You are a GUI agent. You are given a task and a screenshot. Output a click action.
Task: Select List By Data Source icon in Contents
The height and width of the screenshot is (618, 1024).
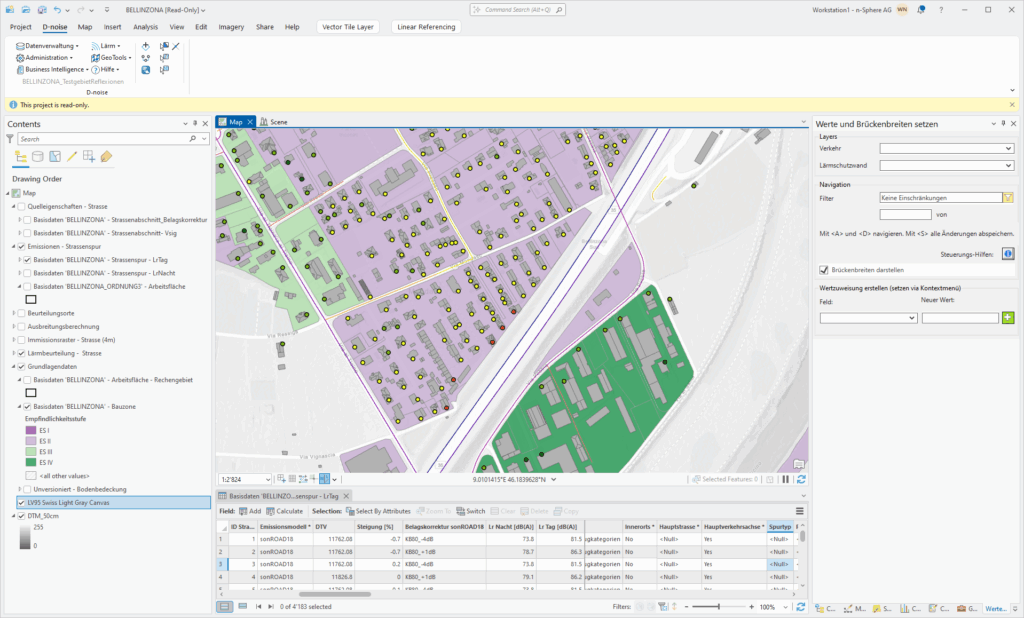[38, 156]
